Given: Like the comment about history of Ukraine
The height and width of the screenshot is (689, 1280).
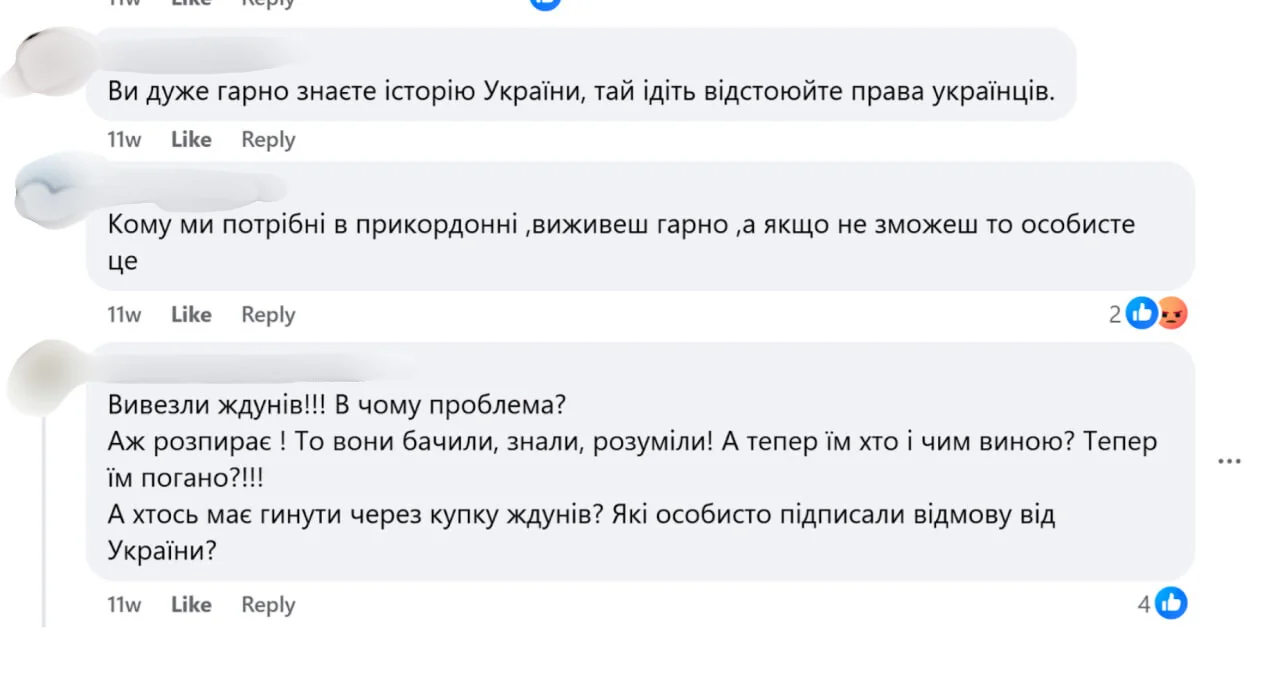Looking at the screenshot, I should coord(190,139).
